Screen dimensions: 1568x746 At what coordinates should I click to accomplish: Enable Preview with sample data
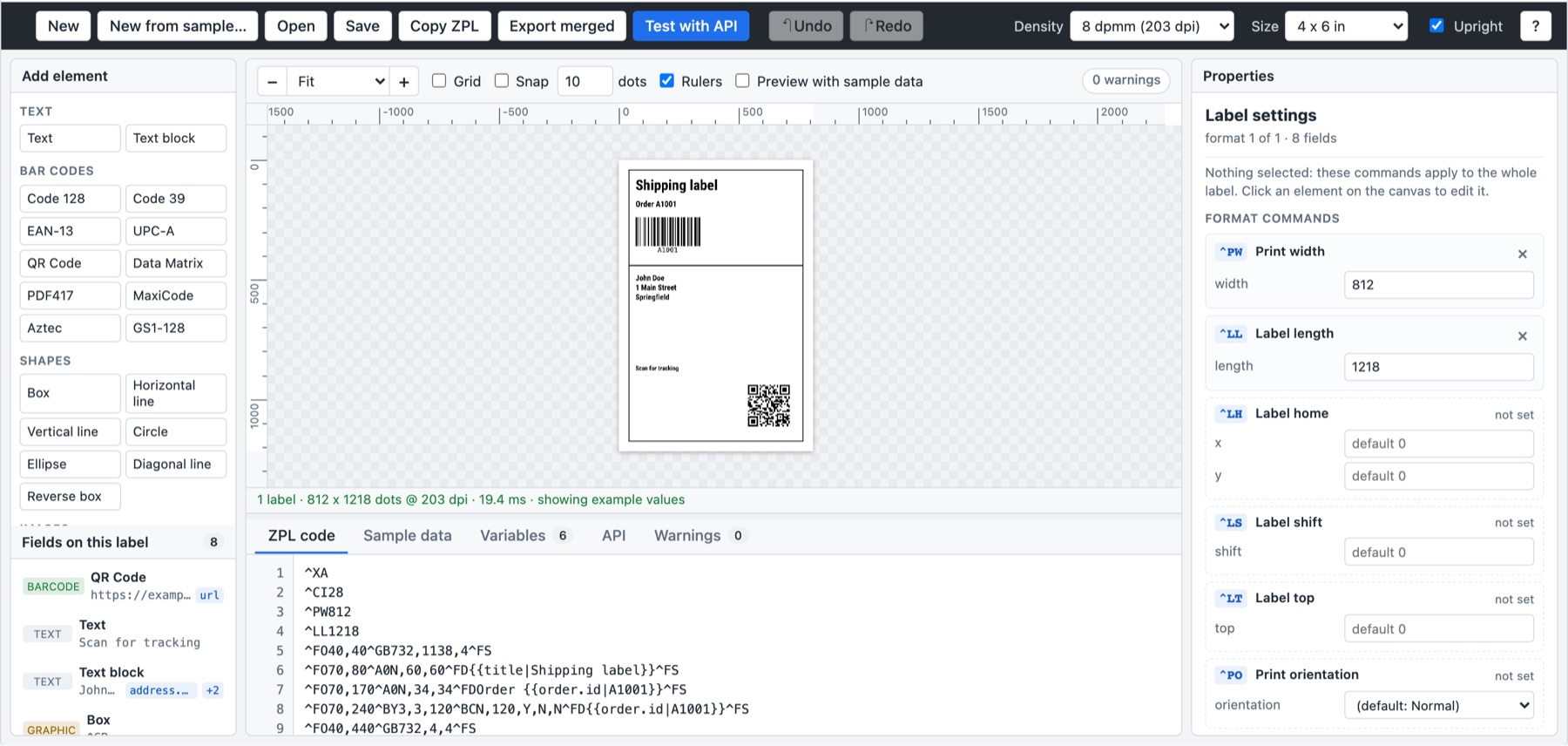click(x=742, y=81)
